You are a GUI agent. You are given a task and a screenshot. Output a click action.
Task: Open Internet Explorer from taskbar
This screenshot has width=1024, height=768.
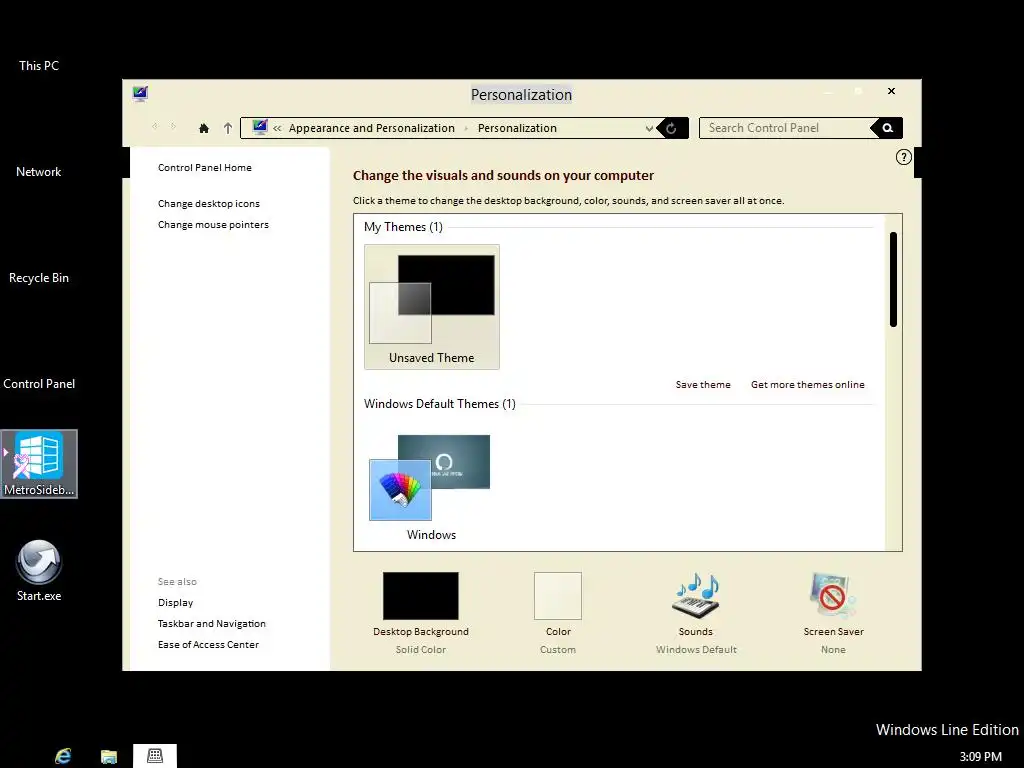point(63,756)
